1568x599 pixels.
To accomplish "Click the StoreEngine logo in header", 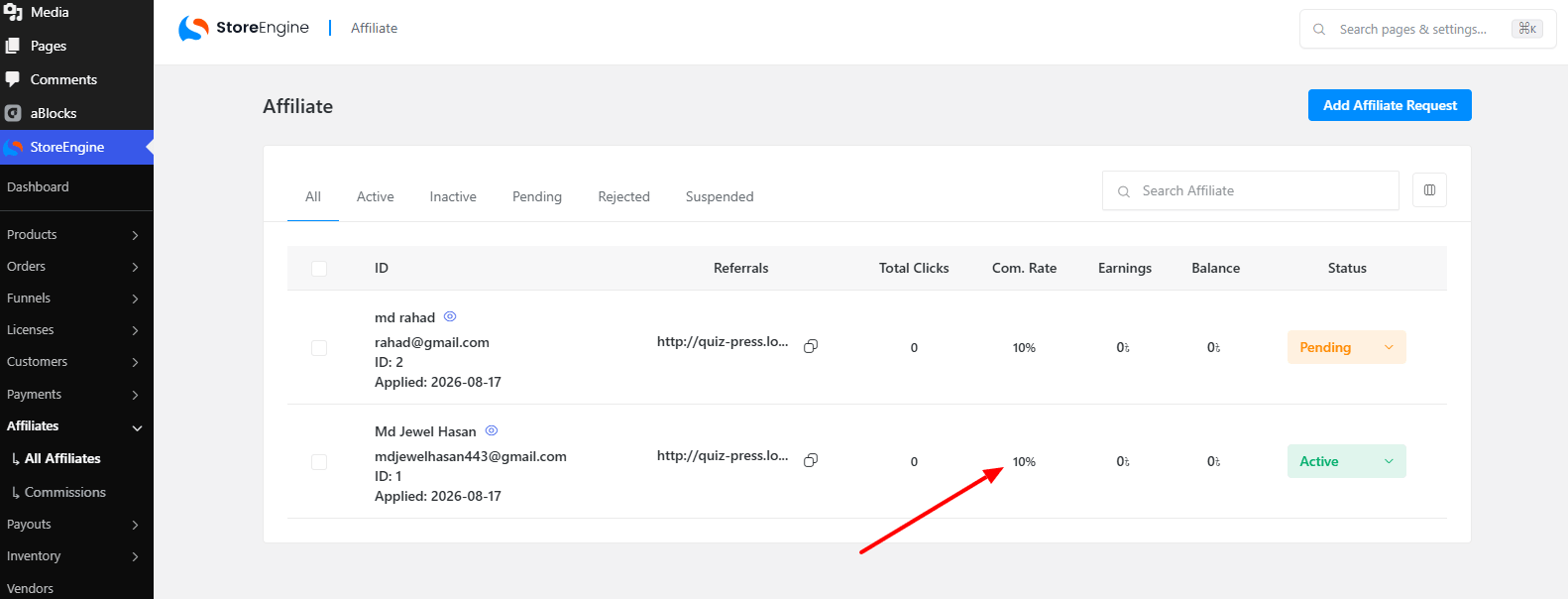I will [x=244, y=28].
